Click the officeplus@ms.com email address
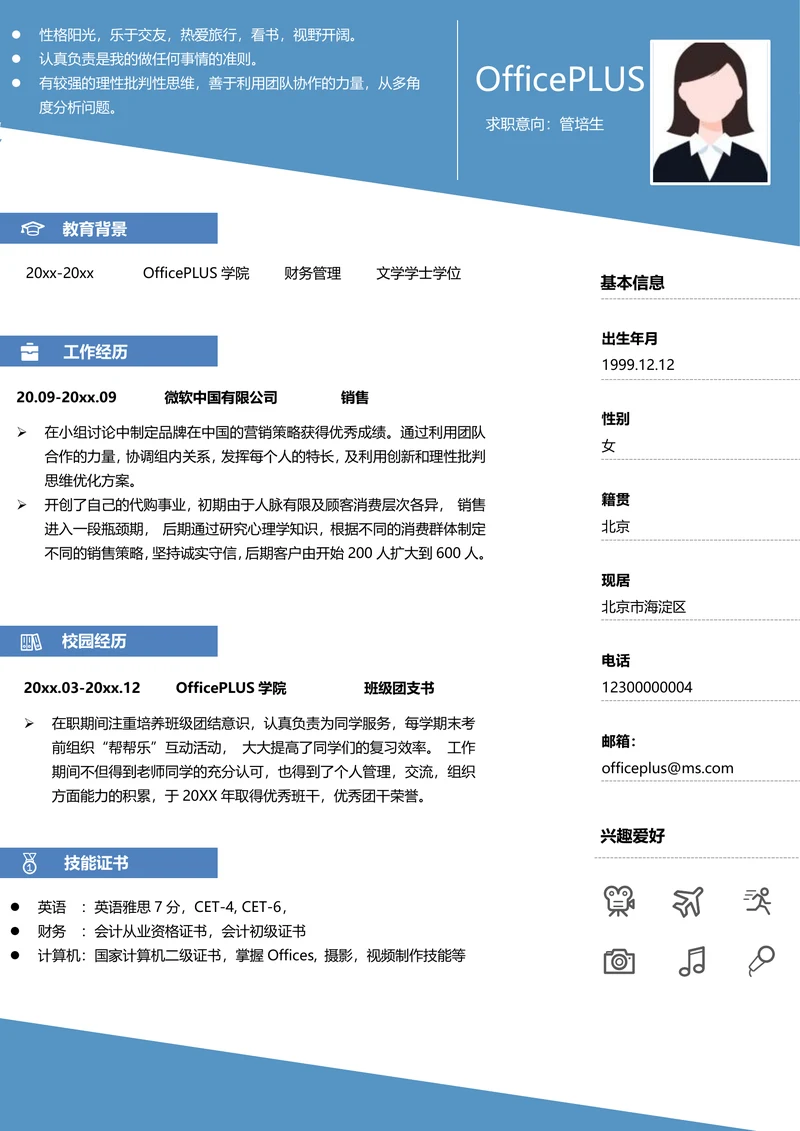This screenshot has width=800, height=1131. (x=667, y=768)
